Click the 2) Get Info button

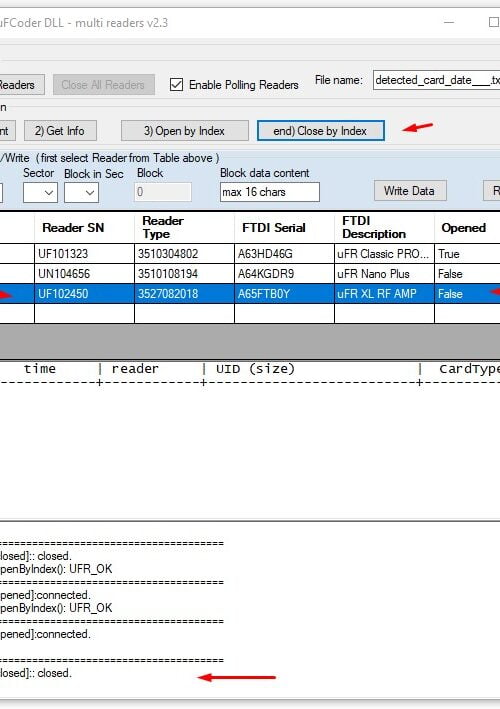point(60,131)
